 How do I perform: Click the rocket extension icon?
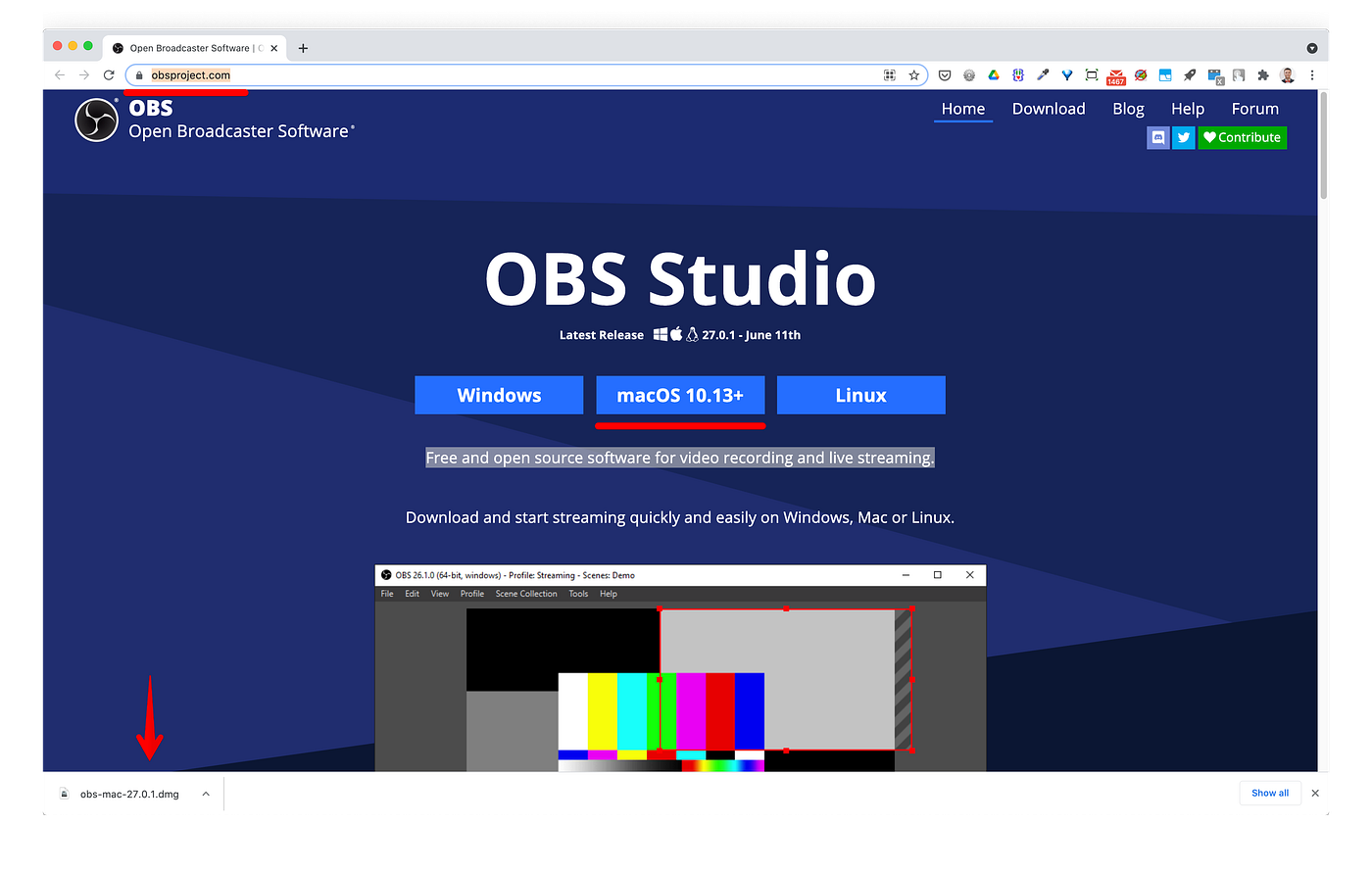[x=1190, y=75]
